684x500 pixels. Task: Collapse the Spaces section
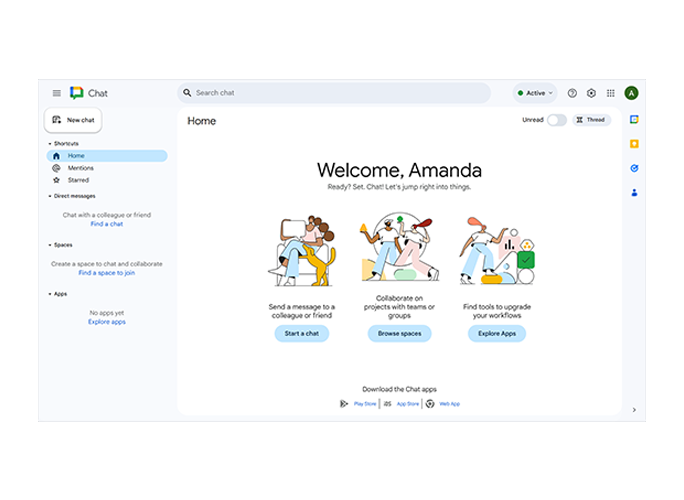click(x=50, y=245)
